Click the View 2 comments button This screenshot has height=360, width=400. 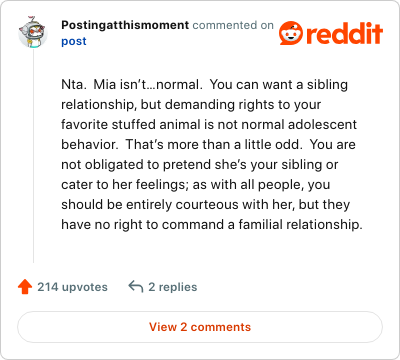coord(200,327)
